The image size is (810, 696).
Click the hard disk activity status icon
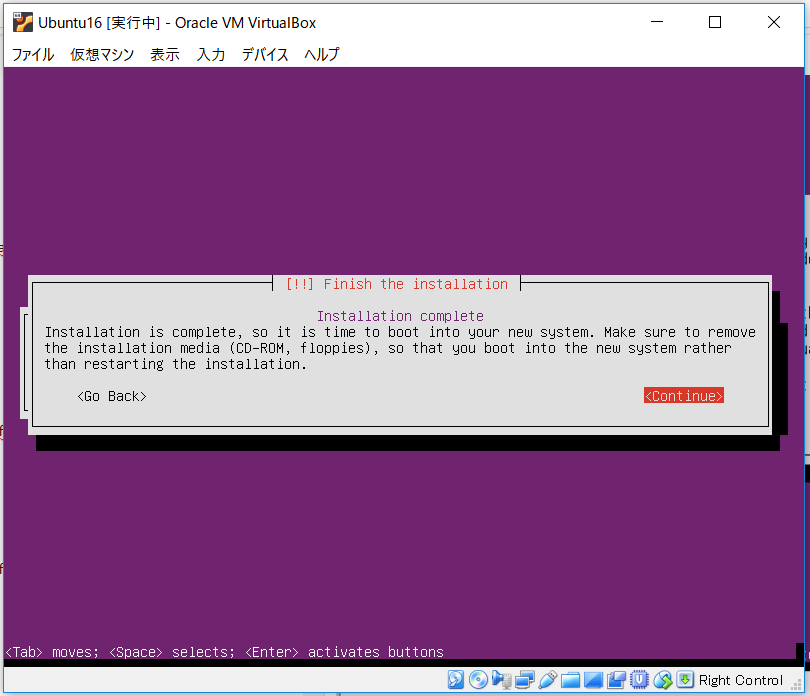(456, 679)
